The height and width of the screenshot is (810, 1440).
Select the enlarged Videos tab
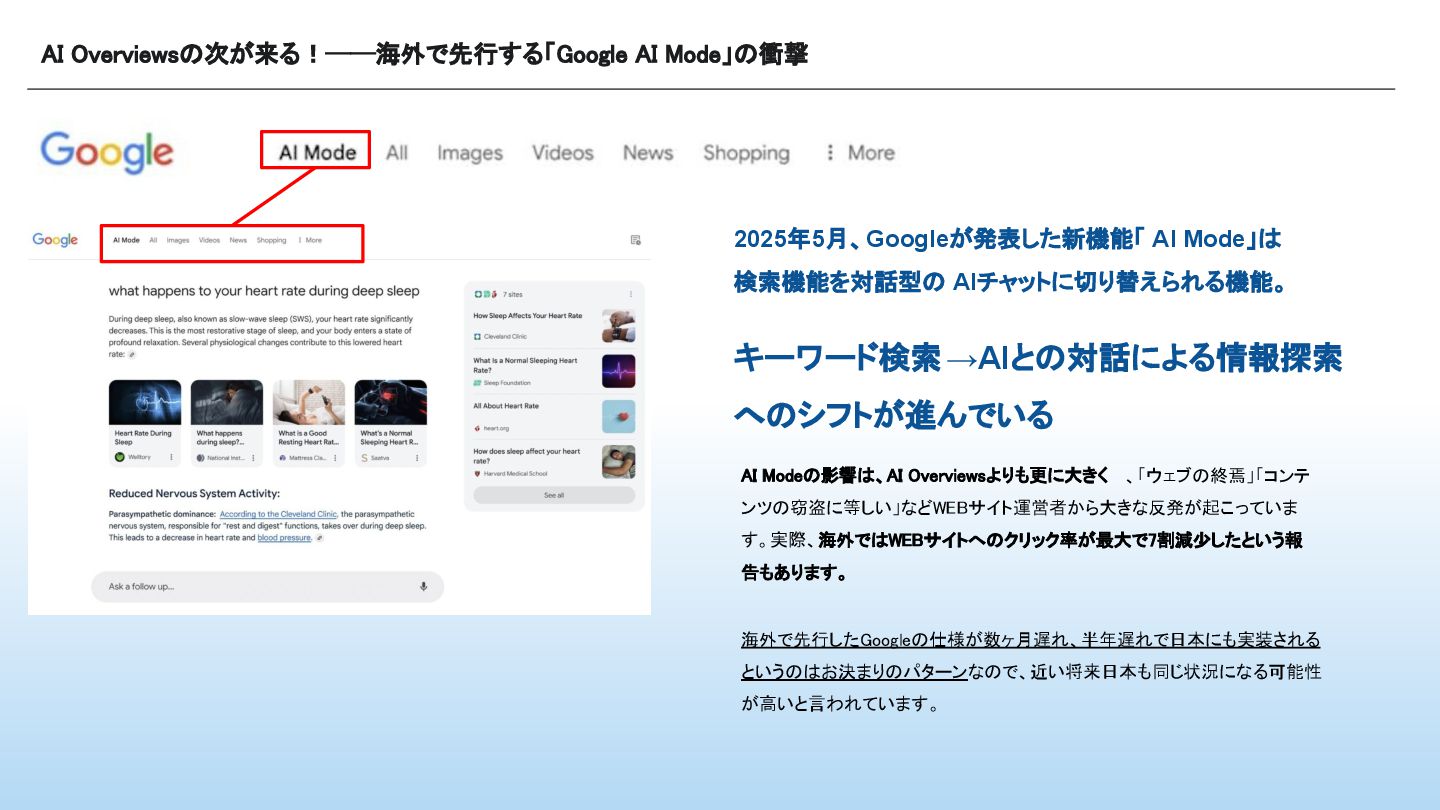563,152
